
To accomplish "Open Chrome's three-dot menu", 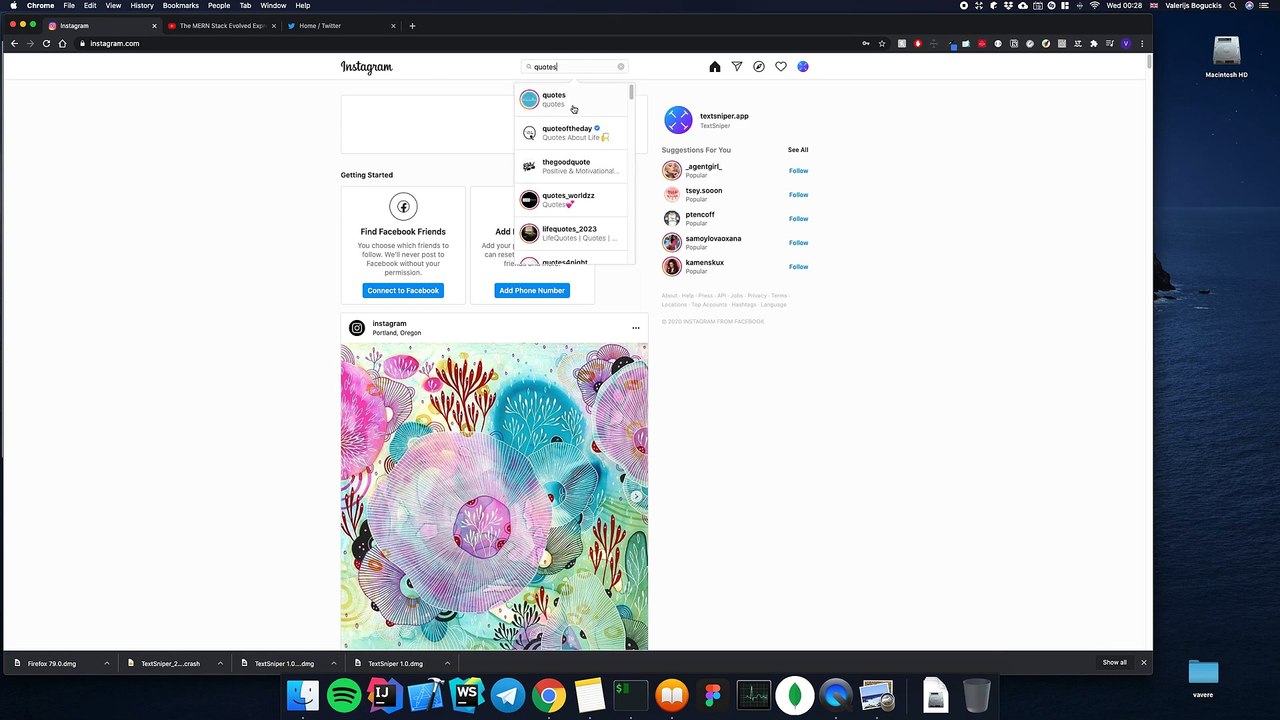I will 1141,44.
